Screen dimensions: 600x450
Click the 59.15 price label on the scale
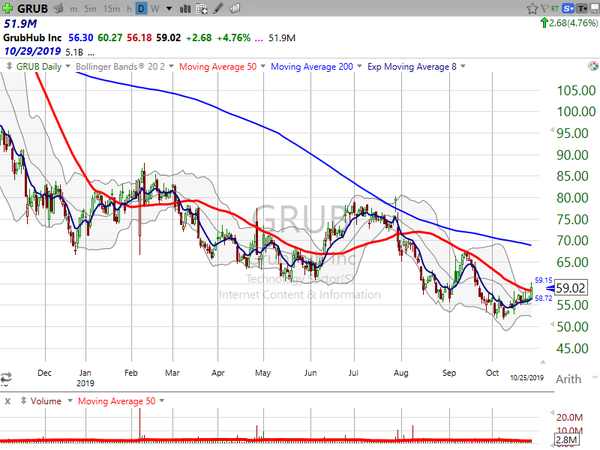pyautogui.click(x=543, y=280)
